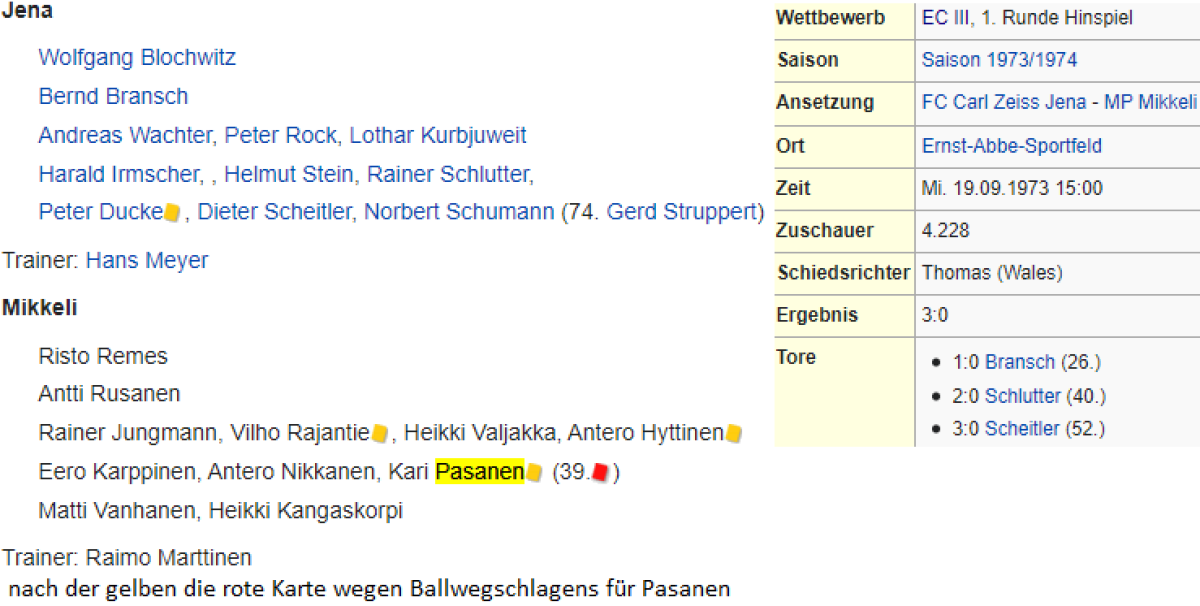Click the Helmut Stein link
Screen dimensions: 1200x606
click(288, 174)
